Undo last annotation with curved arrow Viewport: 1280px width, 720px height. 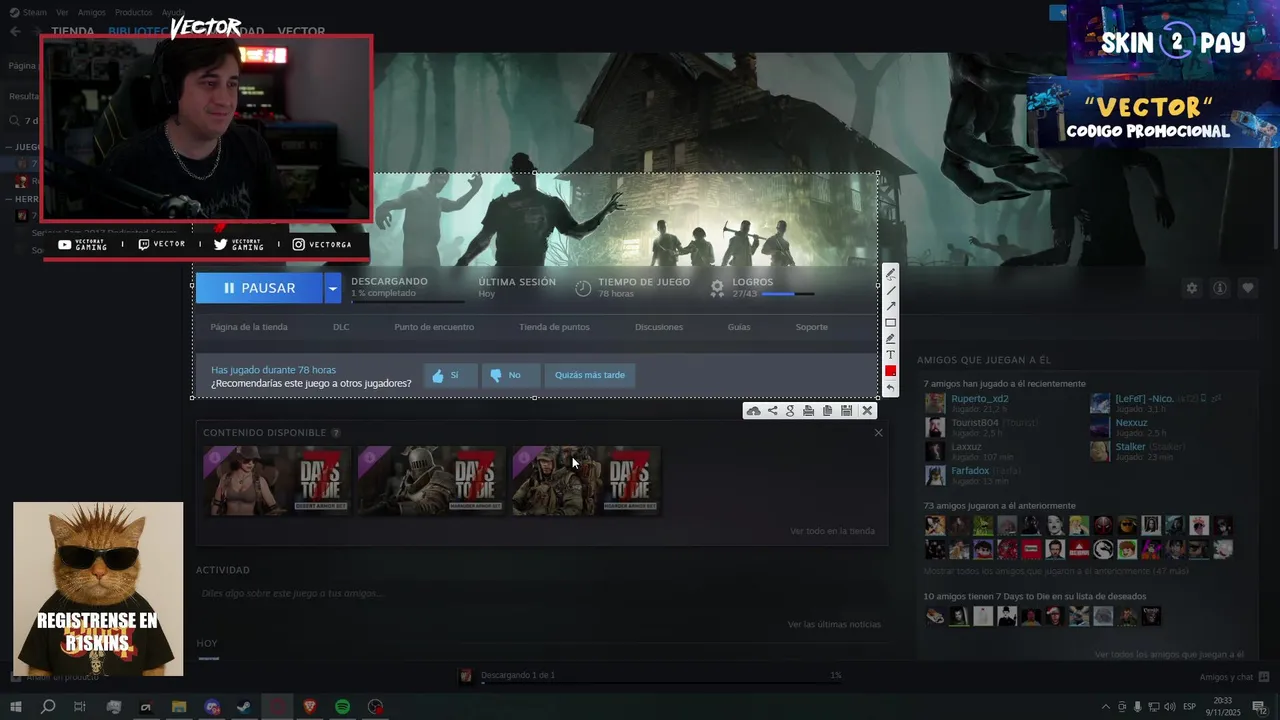pyautogui.click(x=890, y=388)
